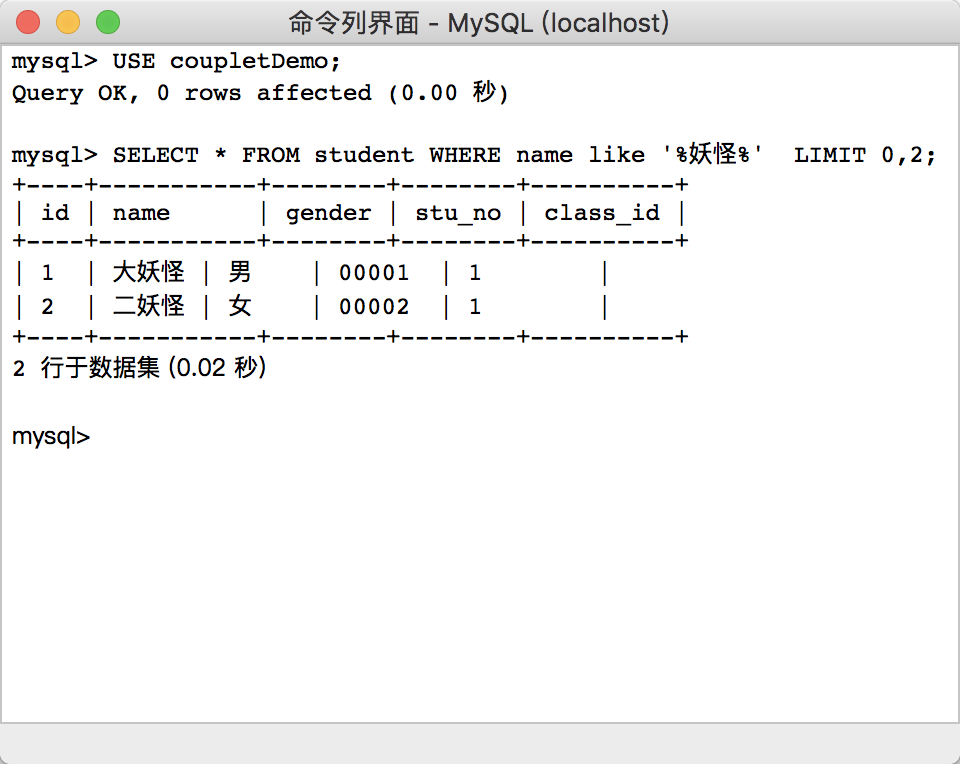This screenshot has height=764, width=960.
Task: Click the USE coupletDemo; command text
Action: [x=226, y=61]
